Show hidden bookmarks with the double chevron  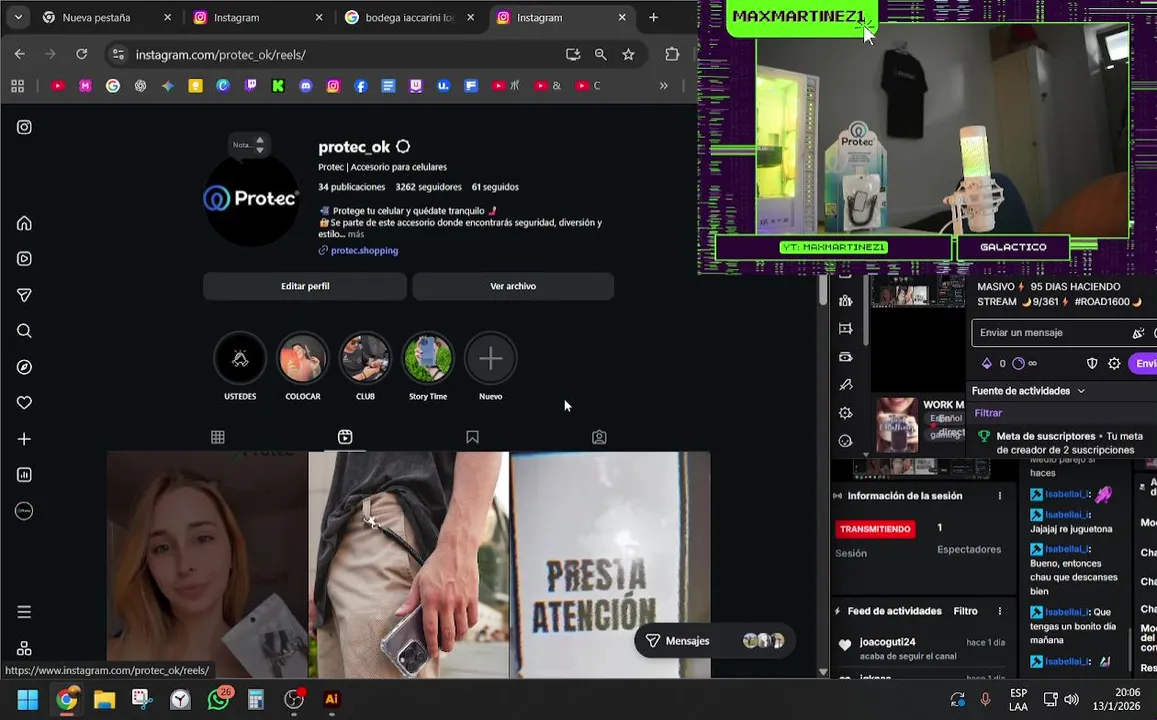coord(663,86)
